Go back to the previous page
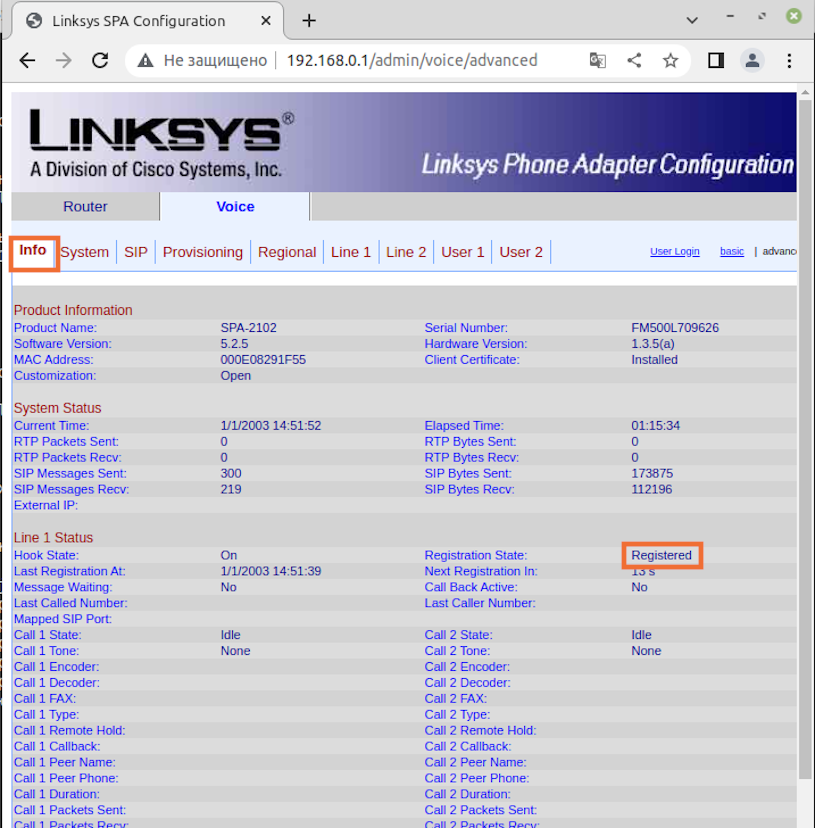 click(27, 61)
